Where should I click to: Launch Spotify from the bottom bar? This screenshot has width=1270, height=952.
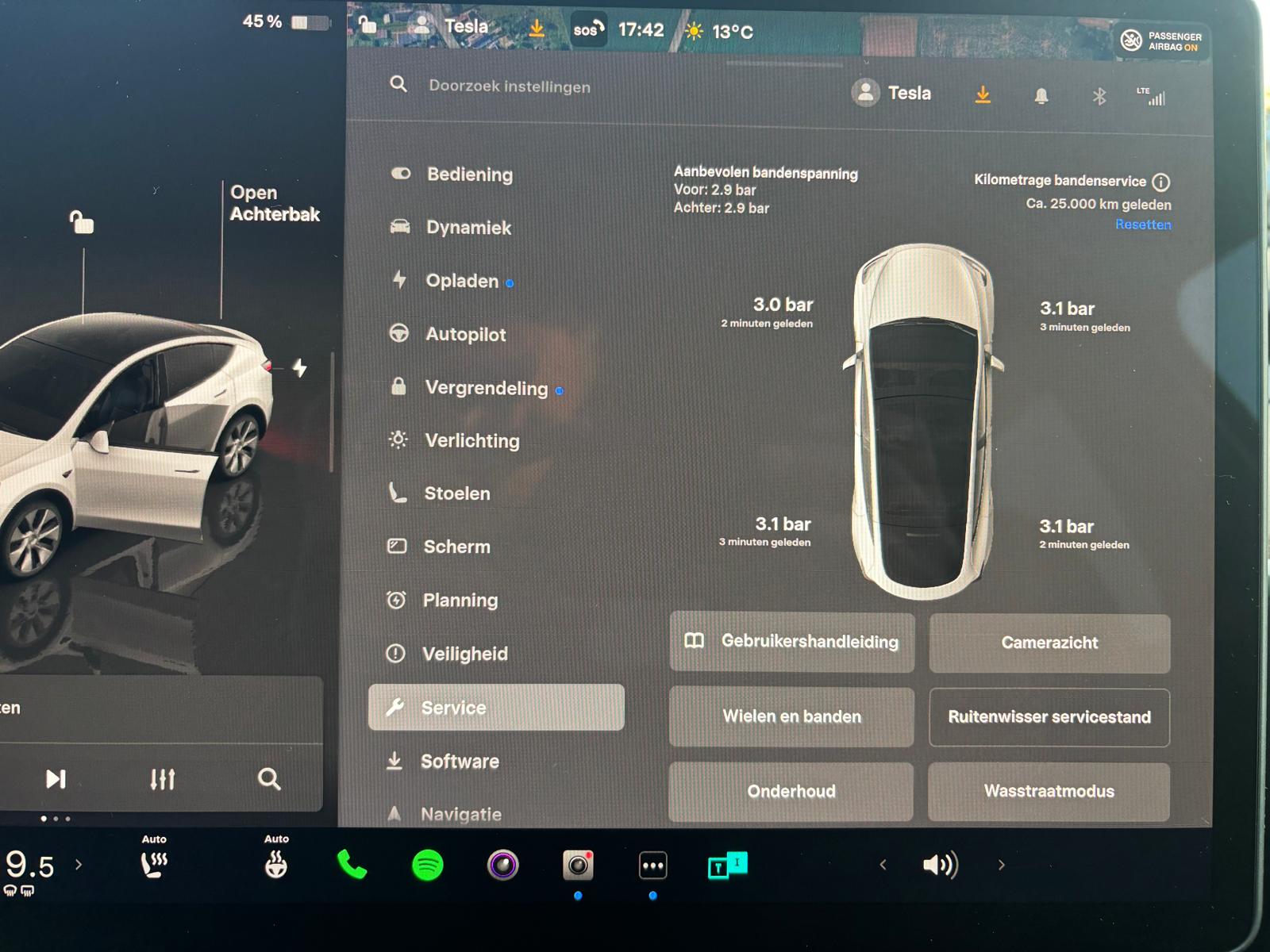coord(428,865)
